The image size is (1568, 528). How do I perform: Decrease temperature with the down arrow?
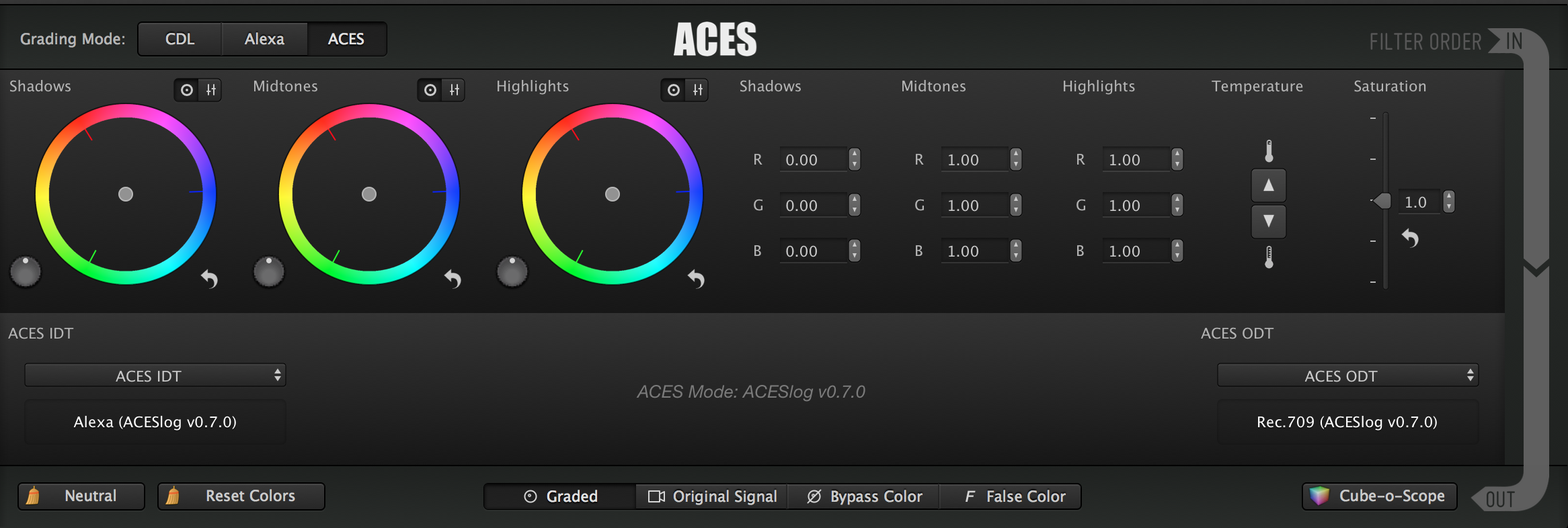[1268, 221]
